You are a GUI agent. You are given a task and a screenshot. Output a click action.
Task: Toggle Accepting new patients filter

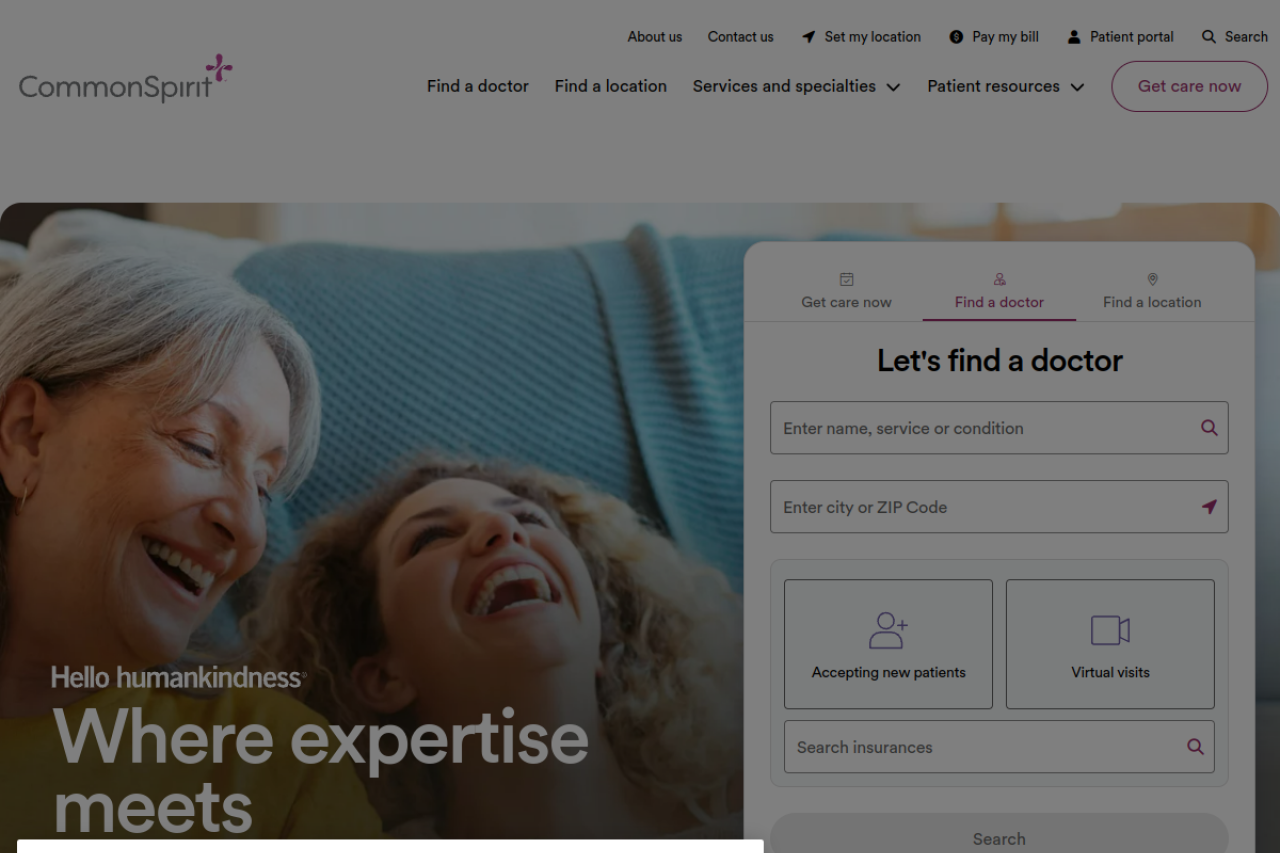click(888, 644)
